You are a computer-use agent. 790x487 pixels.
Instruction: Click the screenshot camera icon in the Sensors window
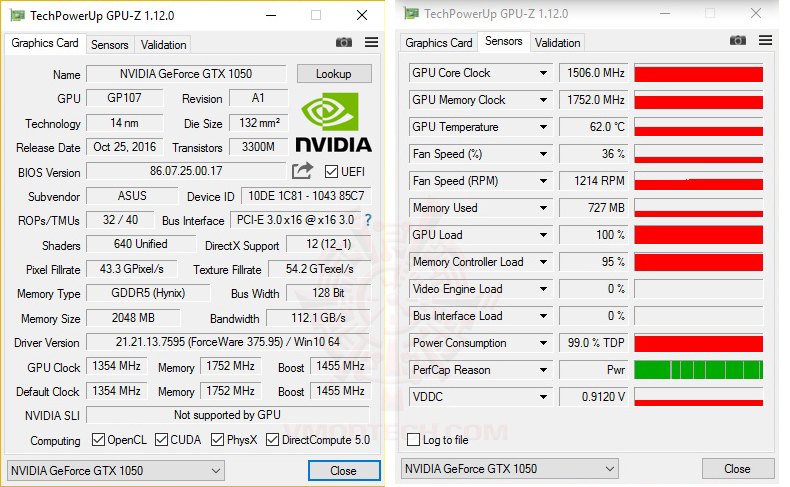coord(738,40)
